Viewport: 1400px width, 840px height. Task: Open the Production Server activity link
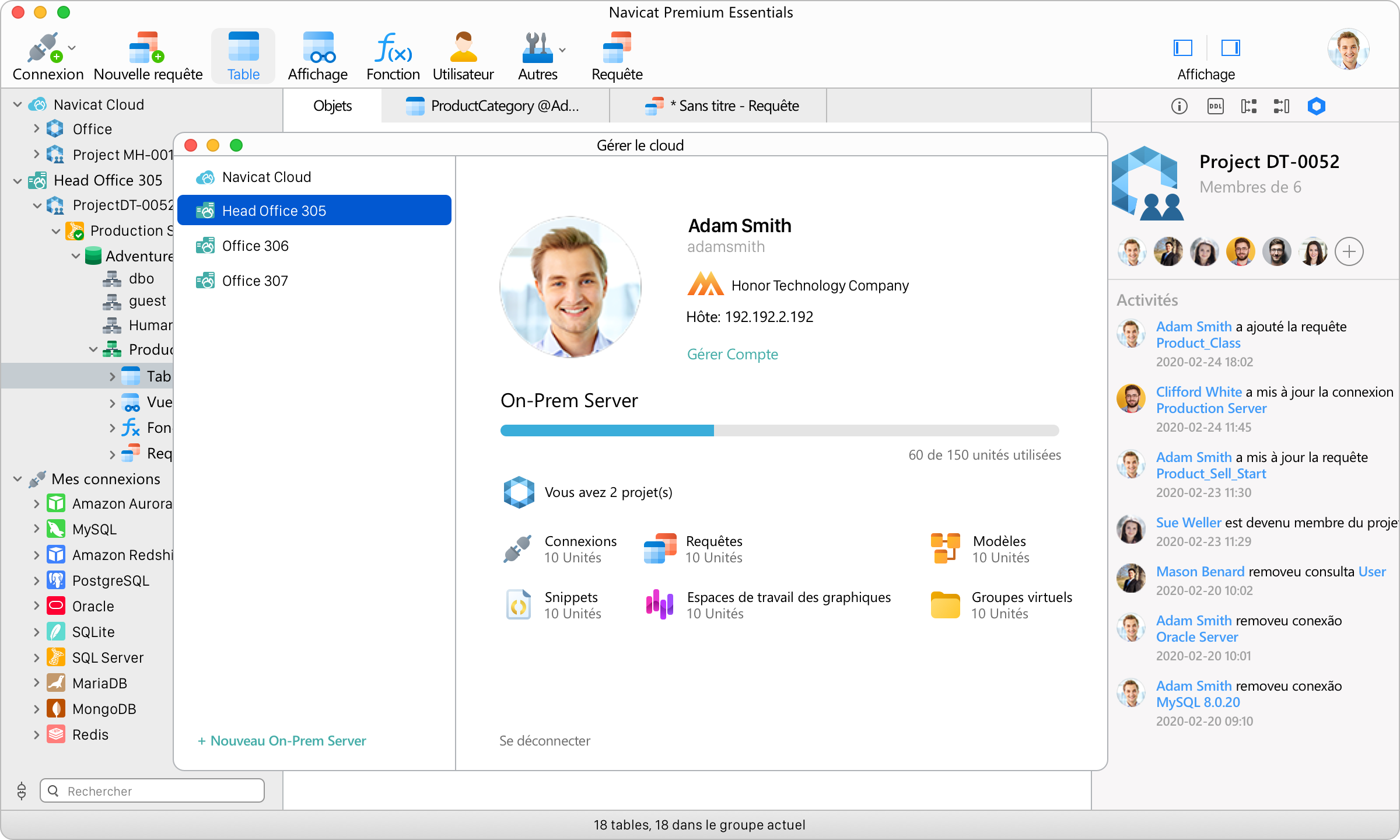coord(1211,408)
